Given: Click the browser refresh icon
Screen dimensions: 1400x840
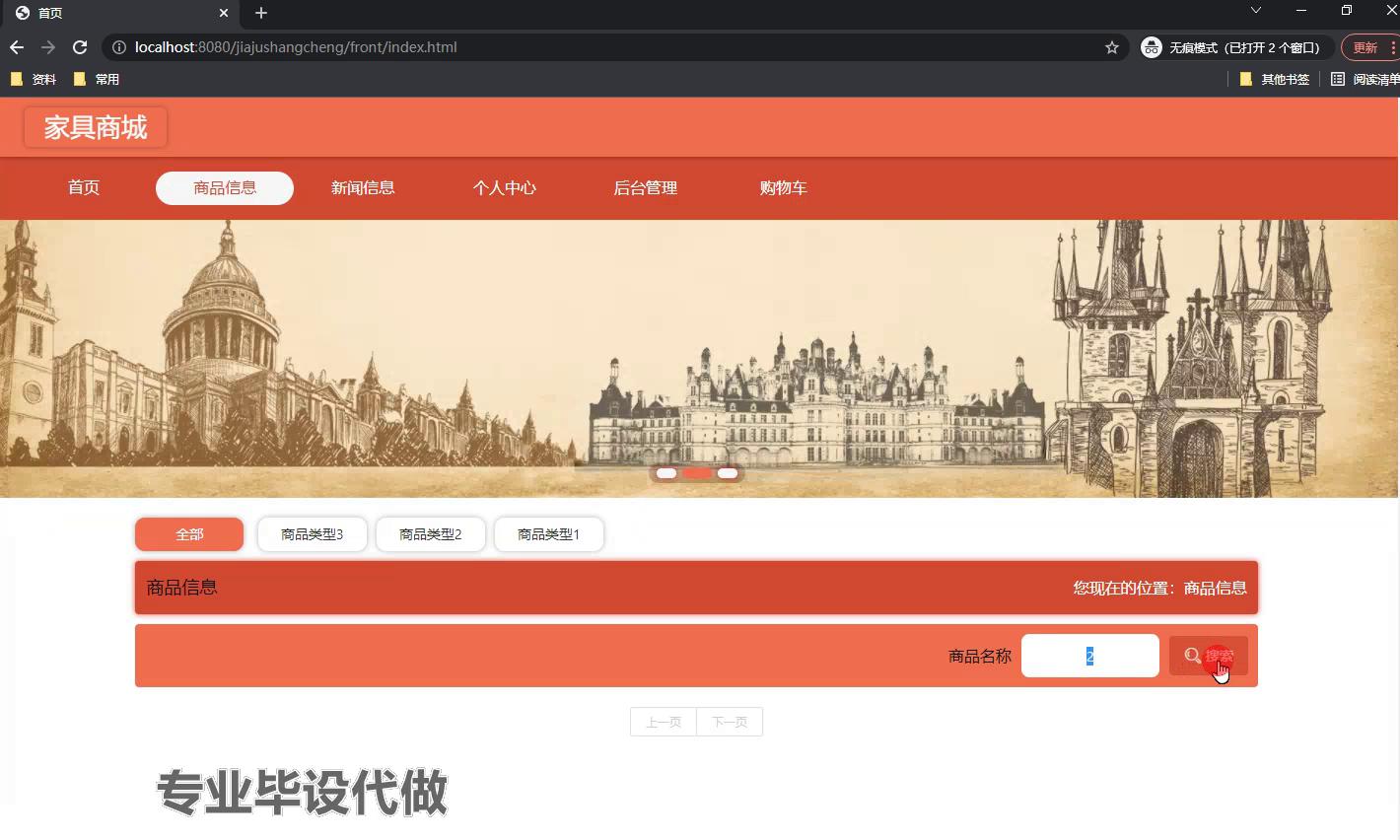Looking at the screenshot, I should point(80,46).
